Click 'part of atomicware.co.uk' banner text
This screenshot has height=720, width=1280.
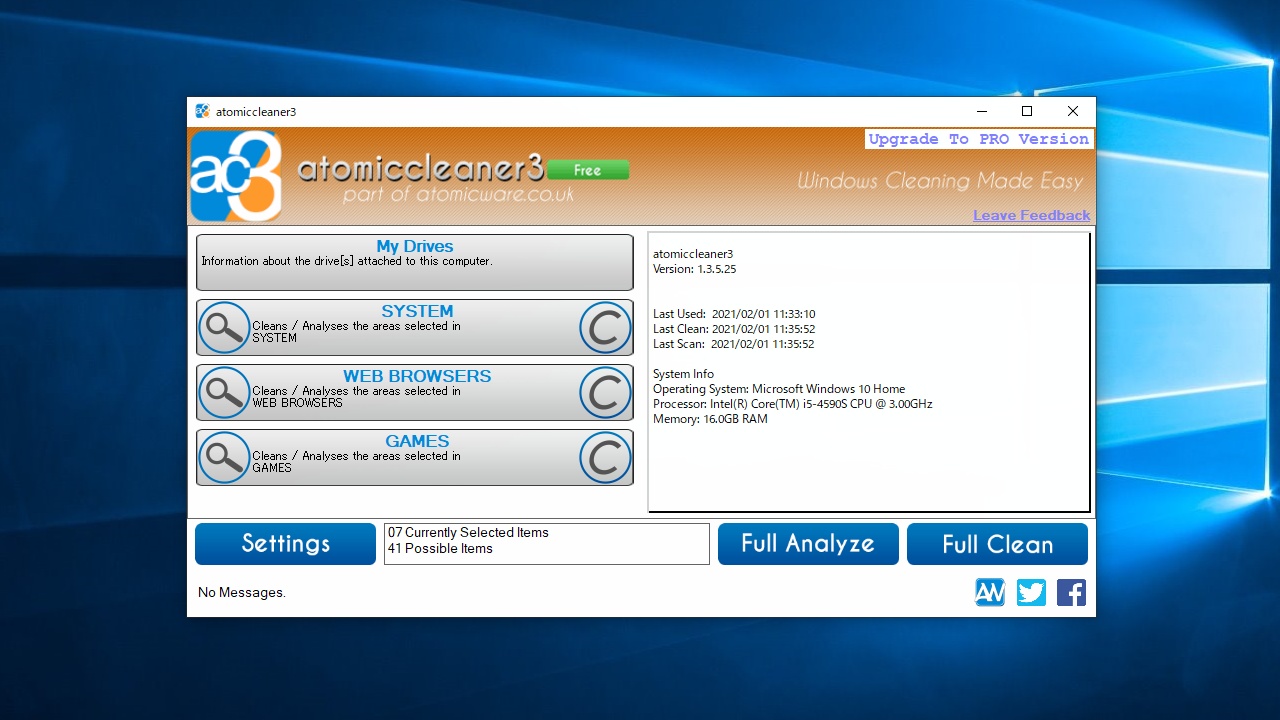tap(458, 195)
